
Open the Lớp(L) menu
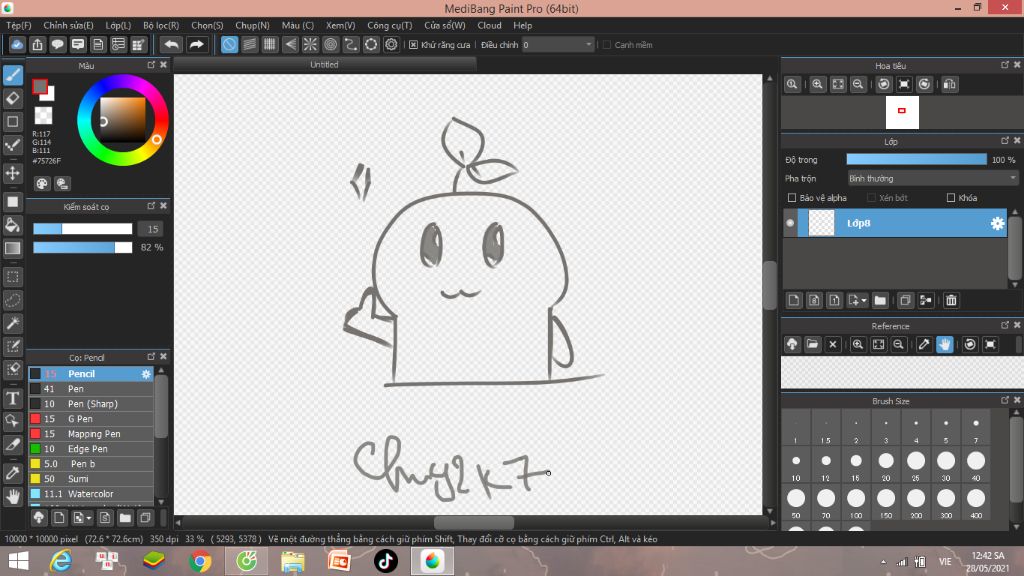(x=118, y=25)
